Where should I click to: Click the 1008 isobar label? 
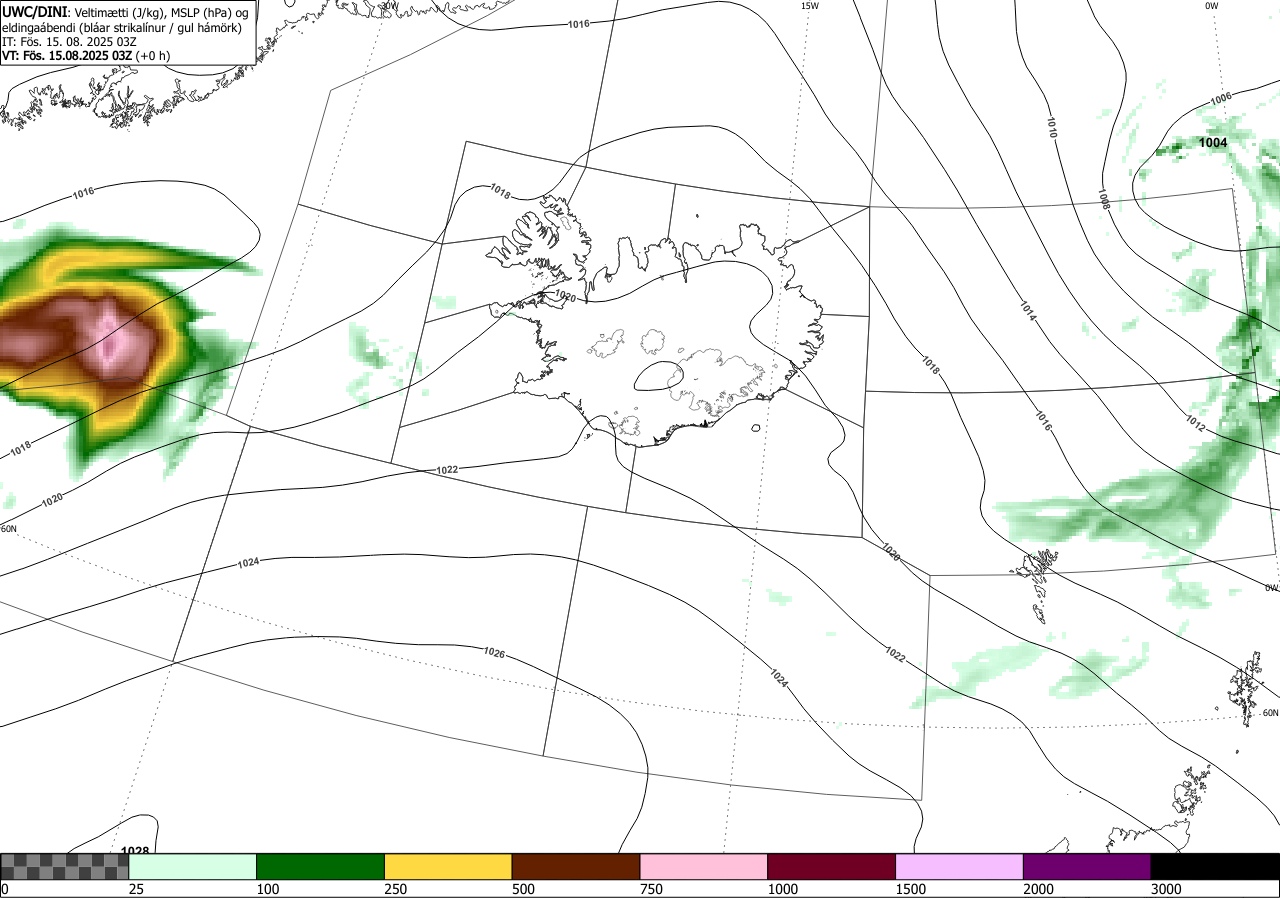click(1104, 198)
